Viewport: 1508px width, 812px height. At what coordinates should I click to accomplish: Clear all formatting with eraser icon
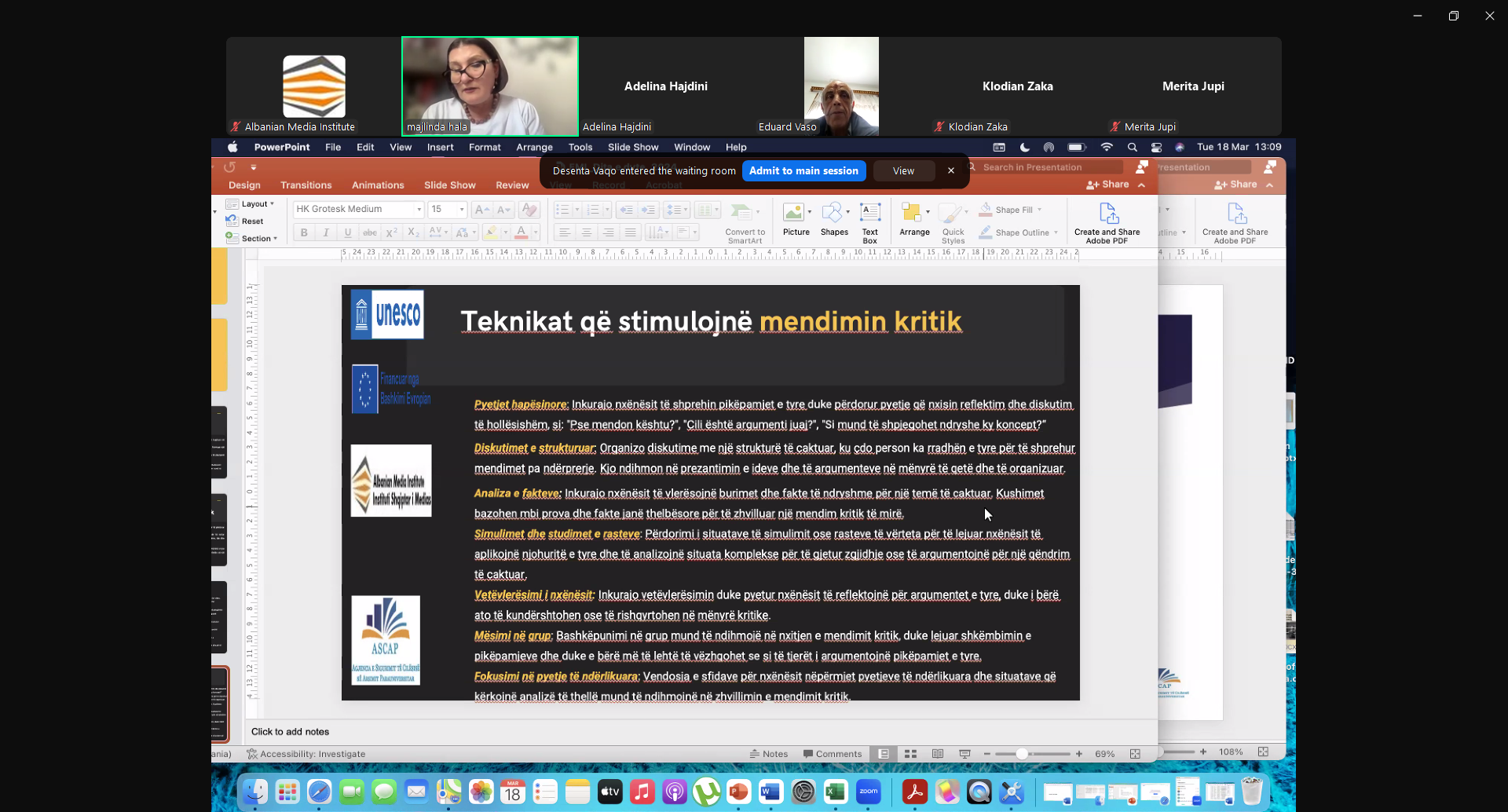[x=529, y=210]
